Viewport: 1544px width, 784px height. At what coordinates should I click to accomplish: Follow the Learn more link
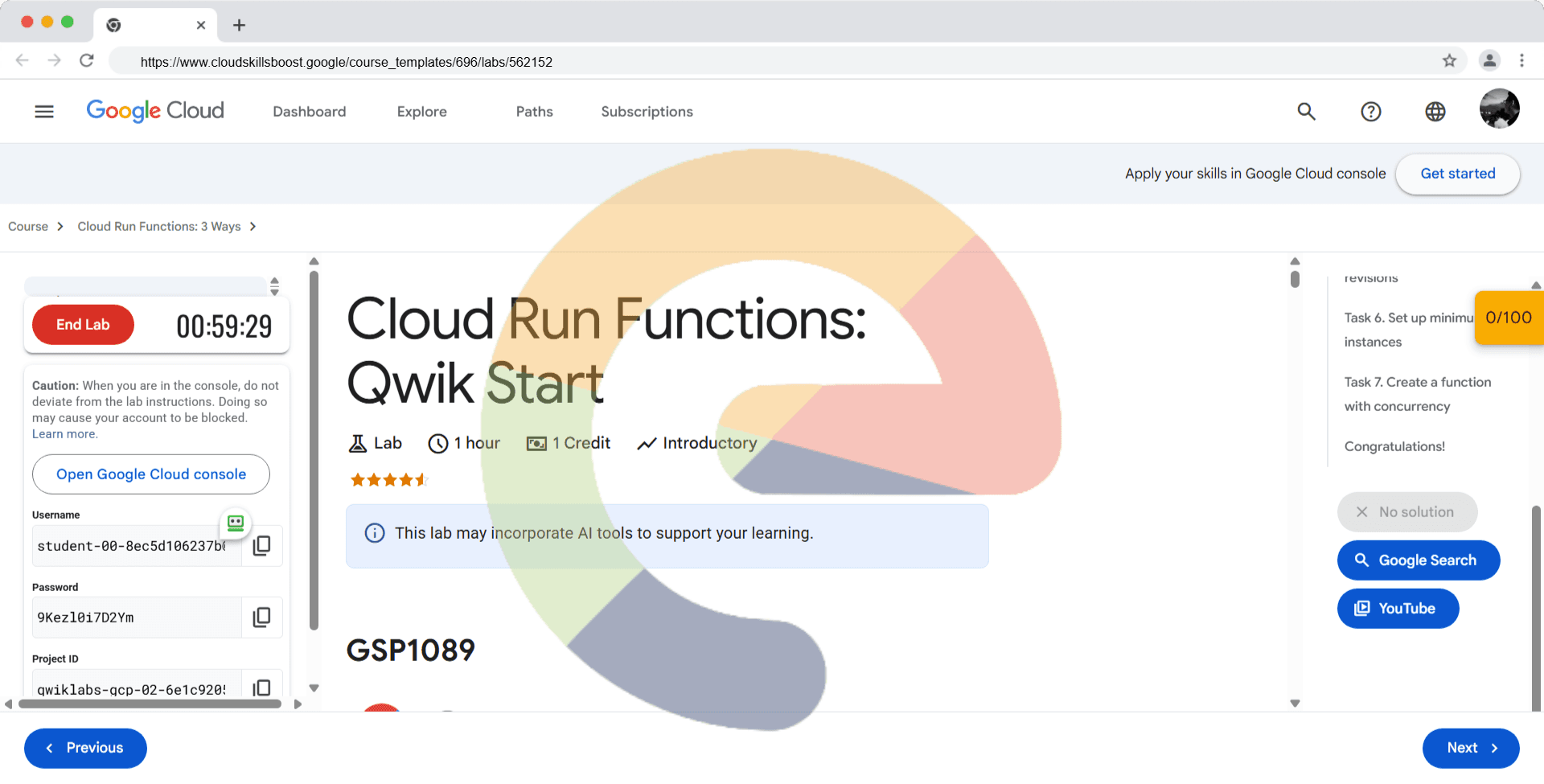64,434
